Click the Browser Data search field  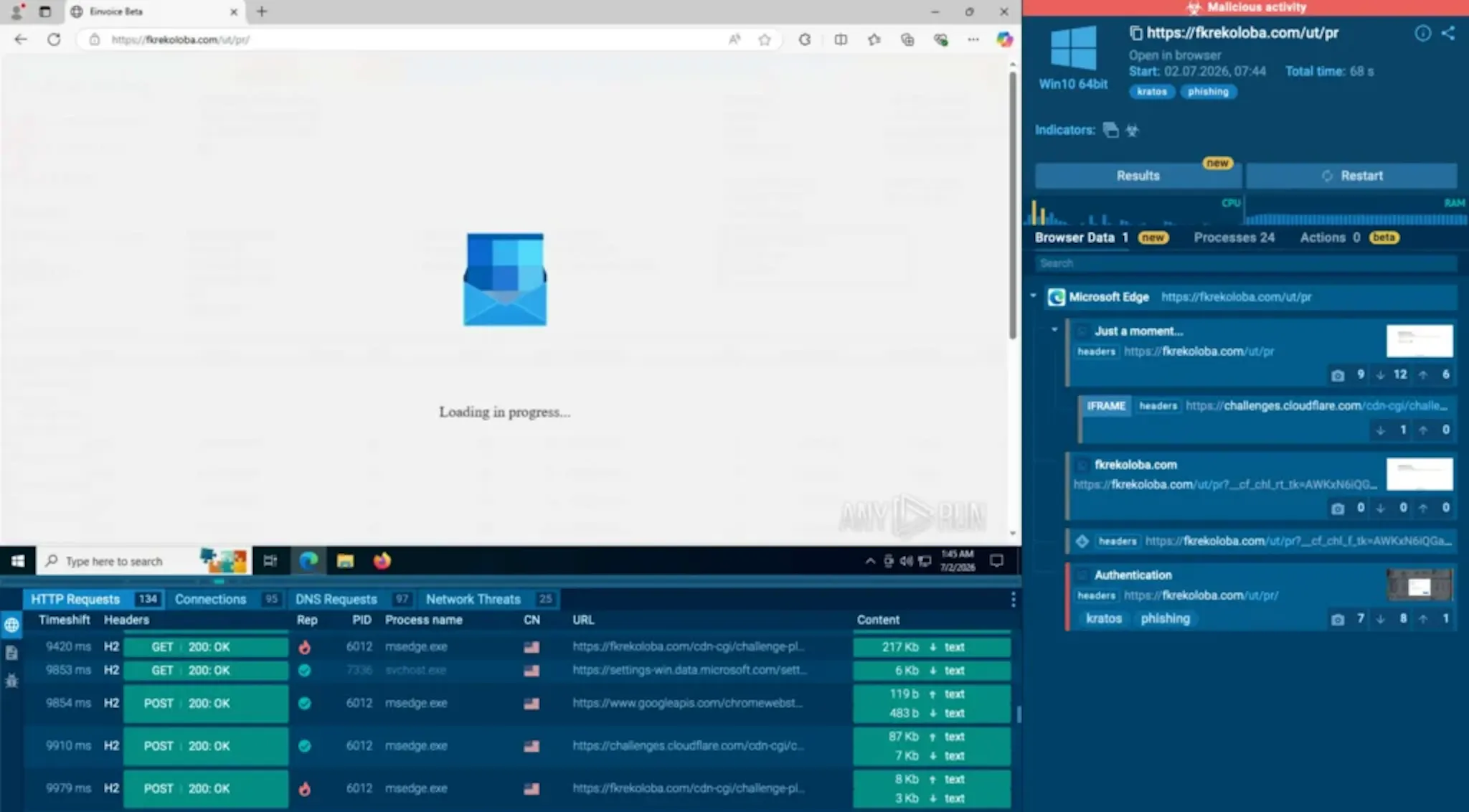pos(1246,263)
